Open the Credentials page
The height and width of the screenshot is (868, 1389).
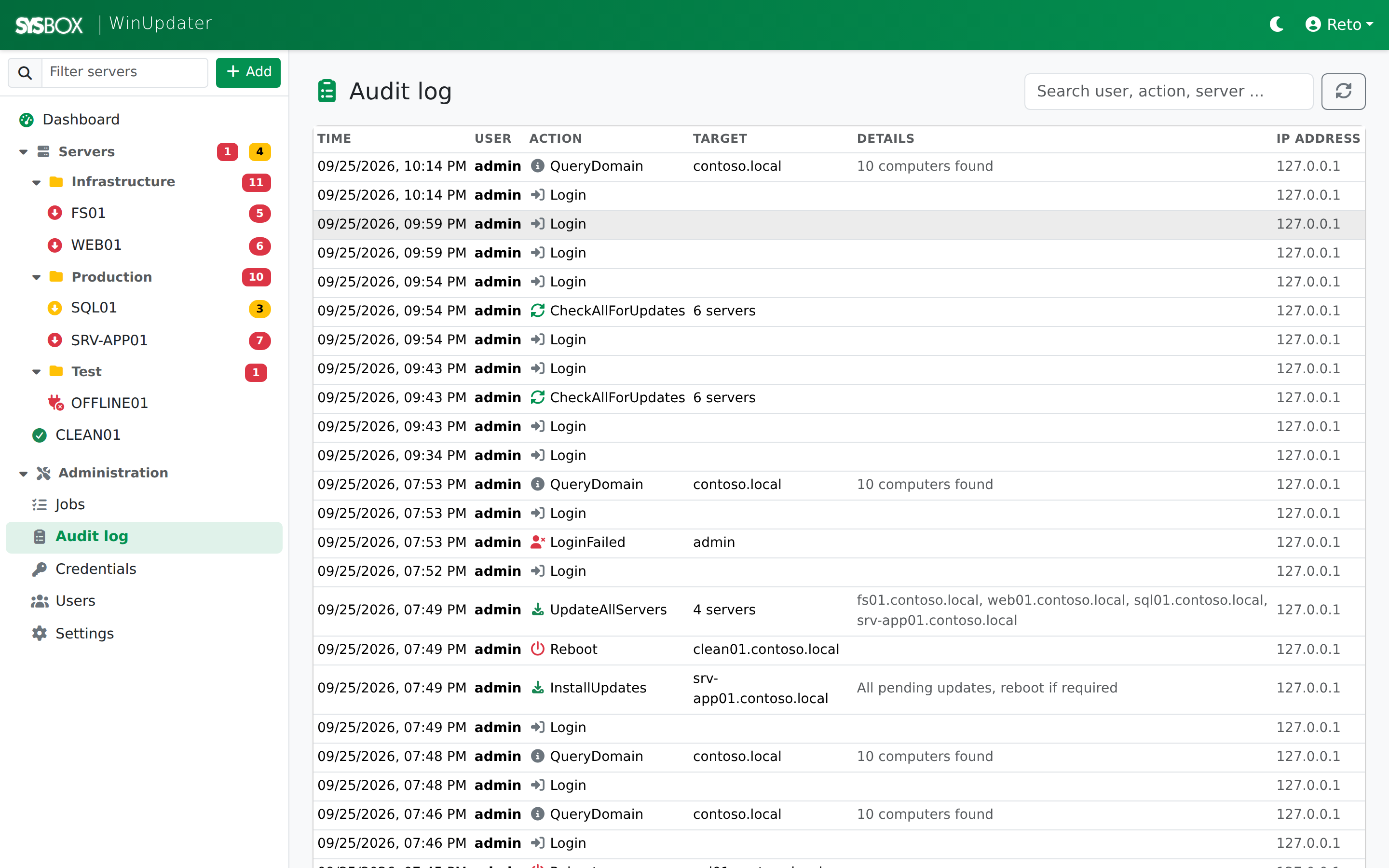click(x=95, y=569)
